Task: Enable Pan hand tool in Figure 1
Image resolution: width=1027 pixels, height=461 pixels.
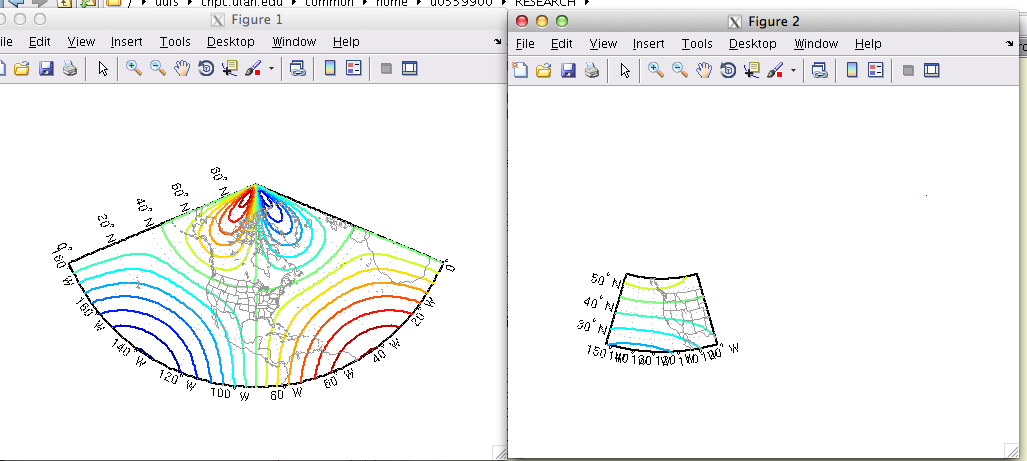Action: coord(182,68)
